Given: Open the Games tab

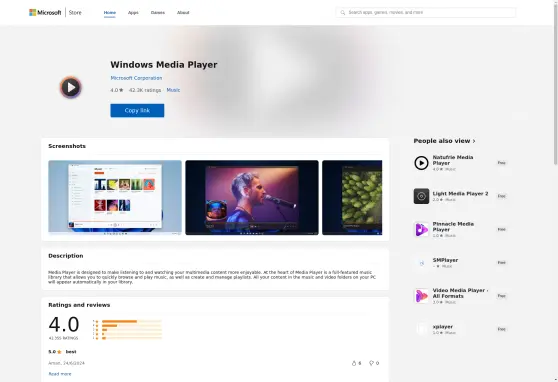Looking at the screenshot, I should coord(158,12).
